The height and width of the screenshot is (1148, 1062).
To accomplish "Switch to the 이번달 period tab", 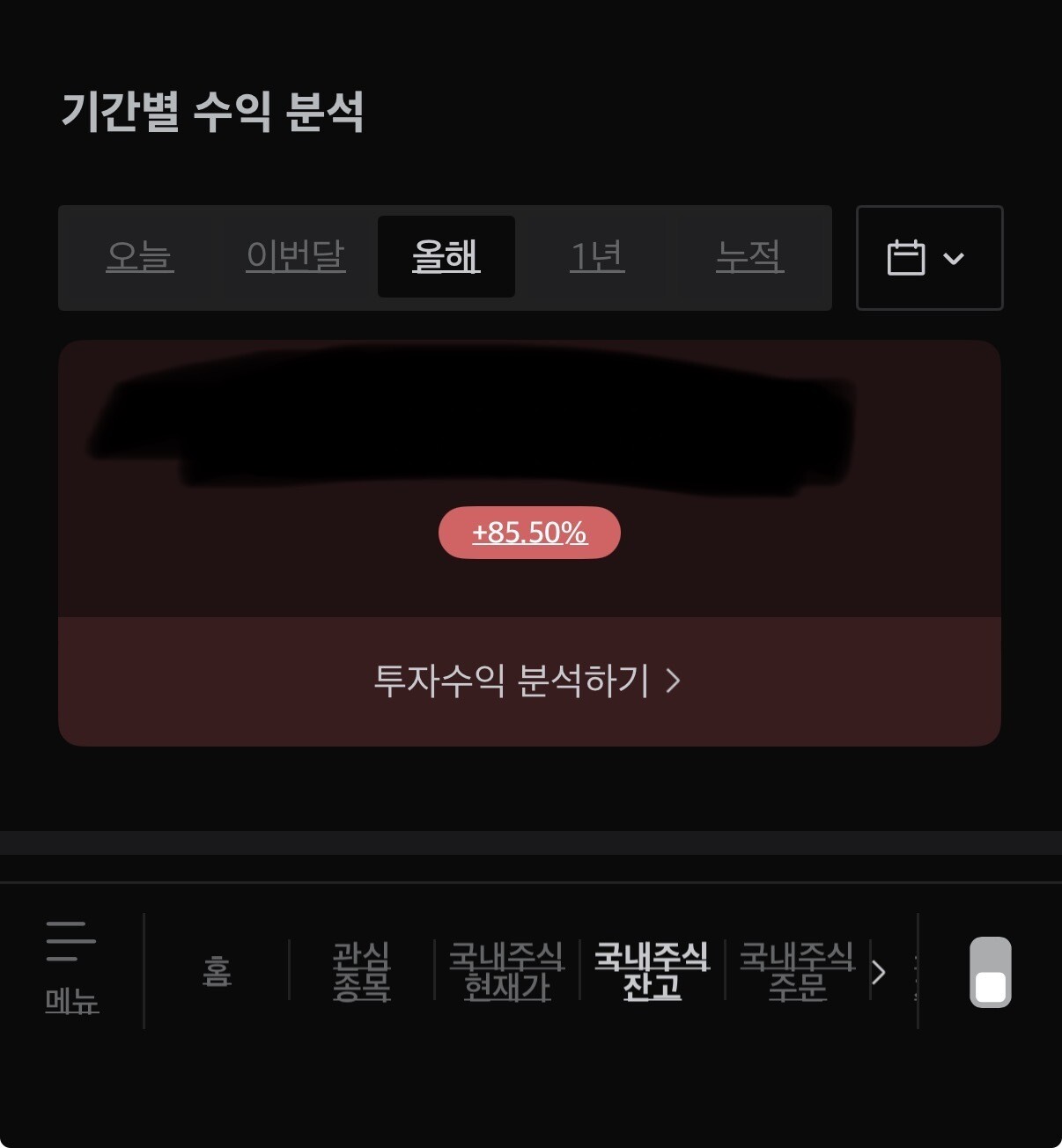I will coord(296,256).
